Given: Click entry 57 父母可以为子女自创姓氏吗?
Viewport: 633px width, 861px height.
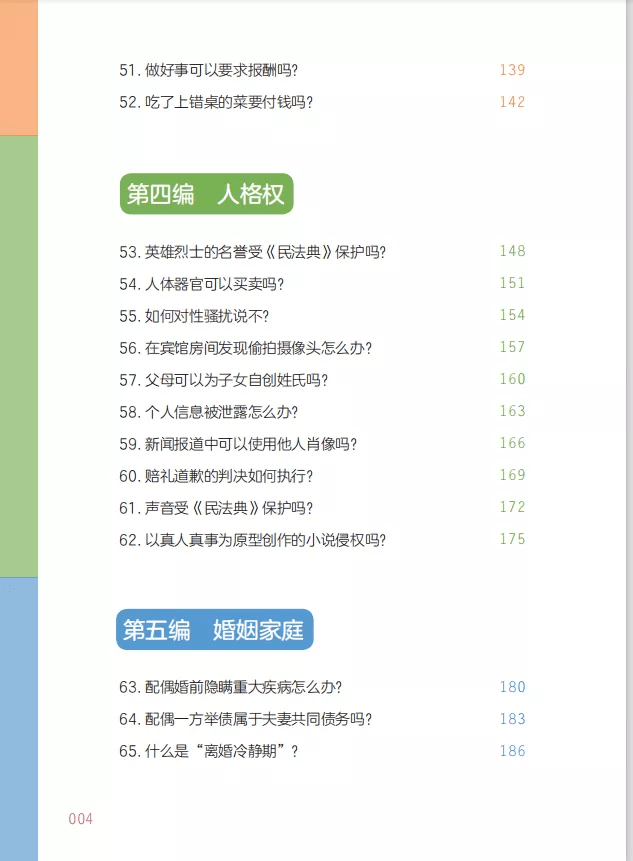Looking at the screenshot, I should coord(223,379).
